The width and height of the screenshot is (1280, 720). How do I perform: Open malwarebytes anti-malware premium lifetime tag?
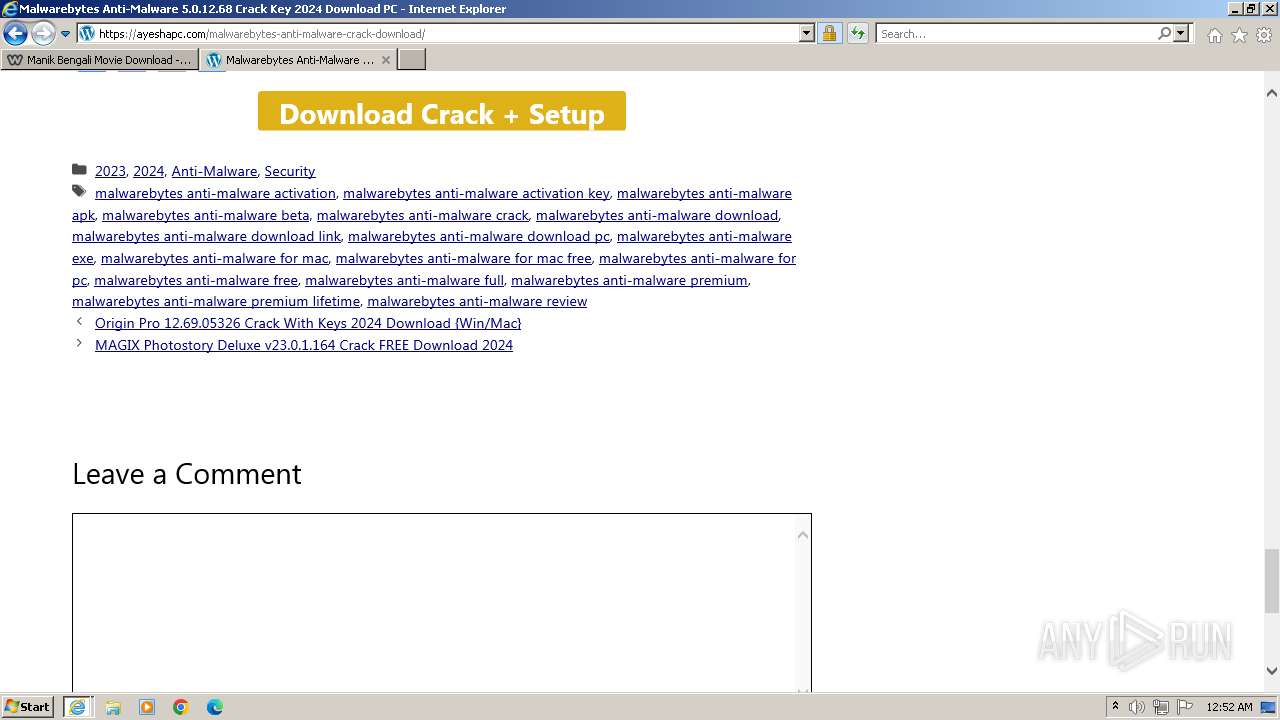click(x=216, y=301)
